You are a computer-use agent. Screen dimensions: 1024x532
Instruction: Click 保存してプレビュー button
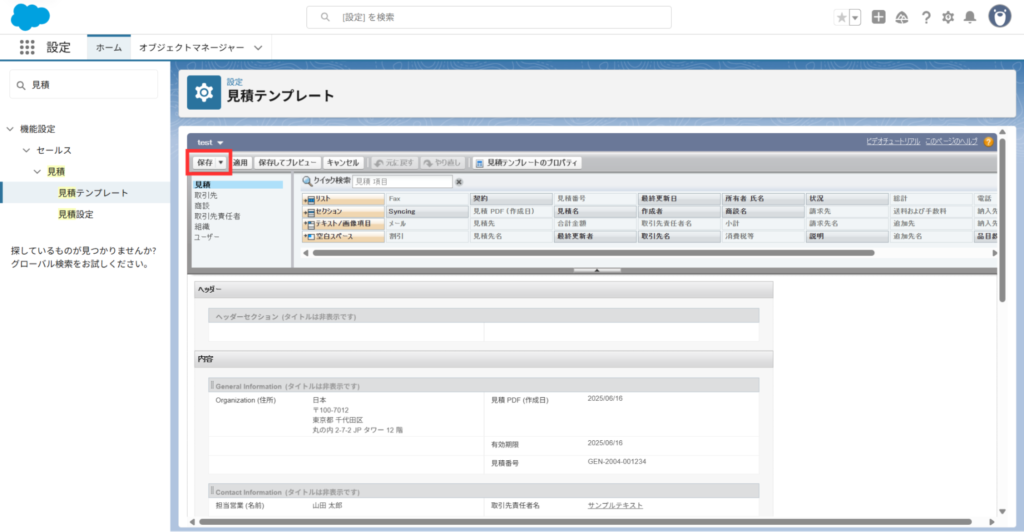tap(287, 163)
